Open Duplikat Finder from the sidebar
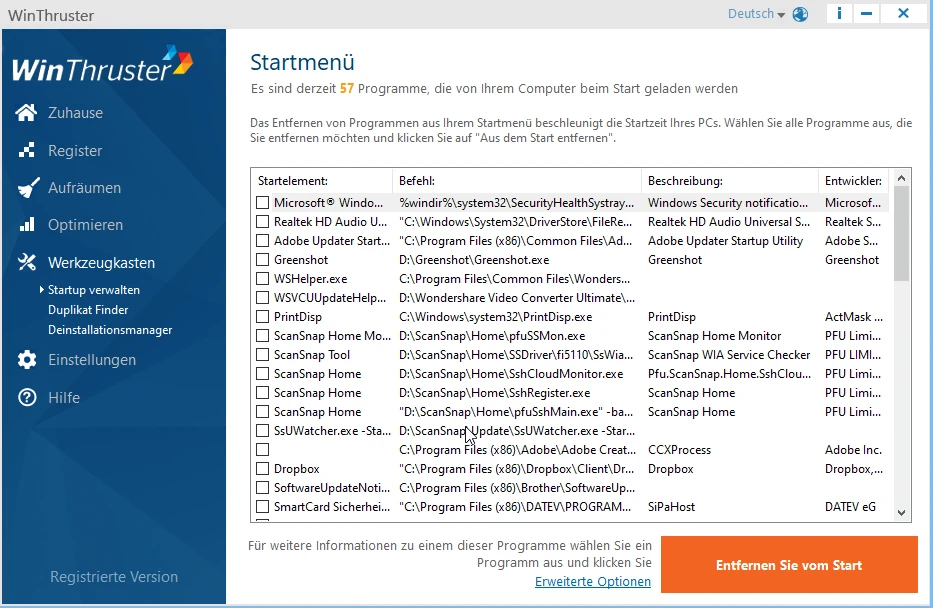This screenshot has width=933, height=608. (88, 310)
